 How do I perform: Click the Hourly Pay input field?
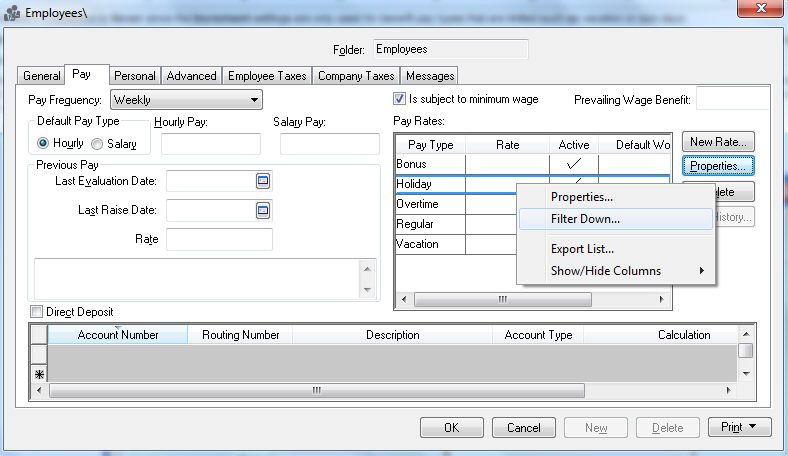[x=210, y=144]
